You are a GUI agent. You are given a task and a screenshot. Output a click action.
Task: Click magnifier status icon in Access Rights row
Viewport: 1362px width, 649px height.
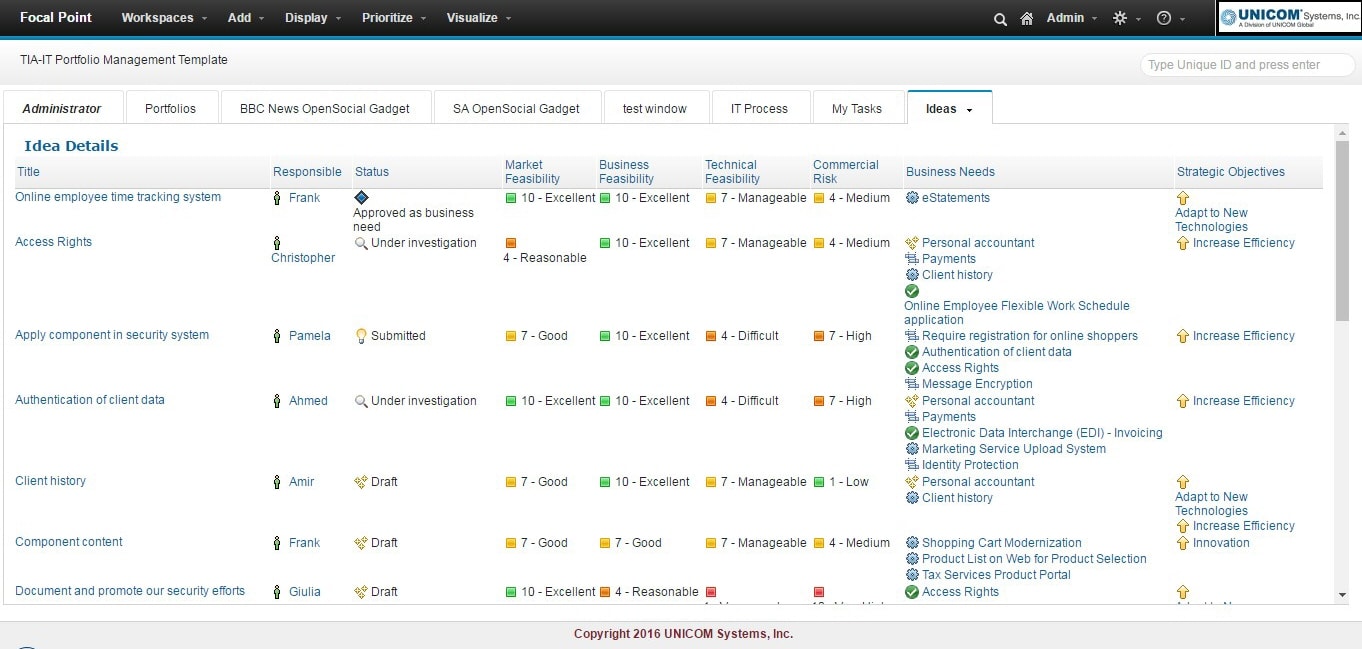(361, 243)
